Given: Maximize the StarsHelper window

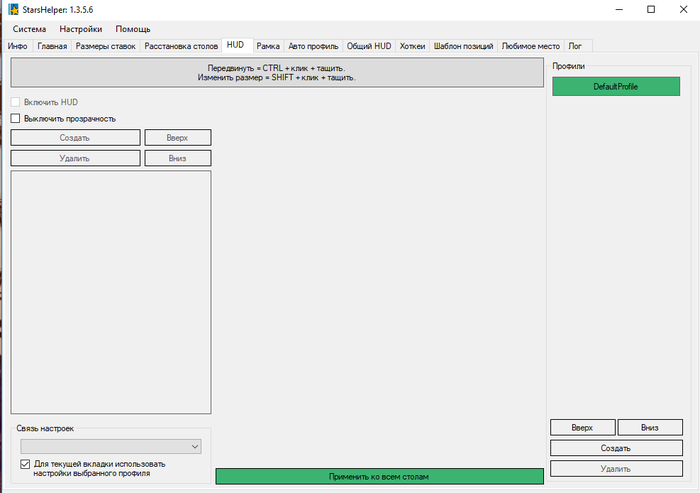Looking at the screenshot, I should click(x=651, y=9).
